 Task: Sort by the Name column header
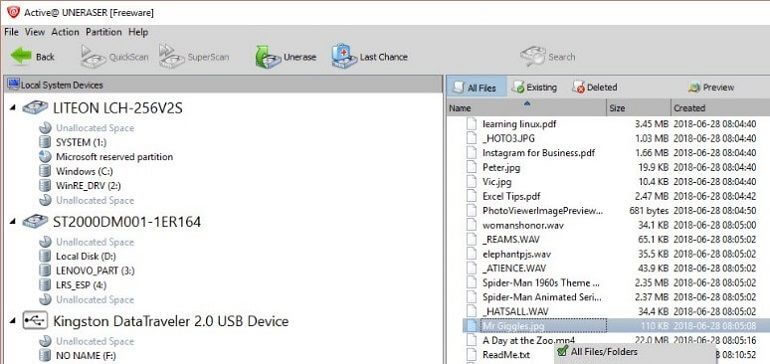(527, 108)
